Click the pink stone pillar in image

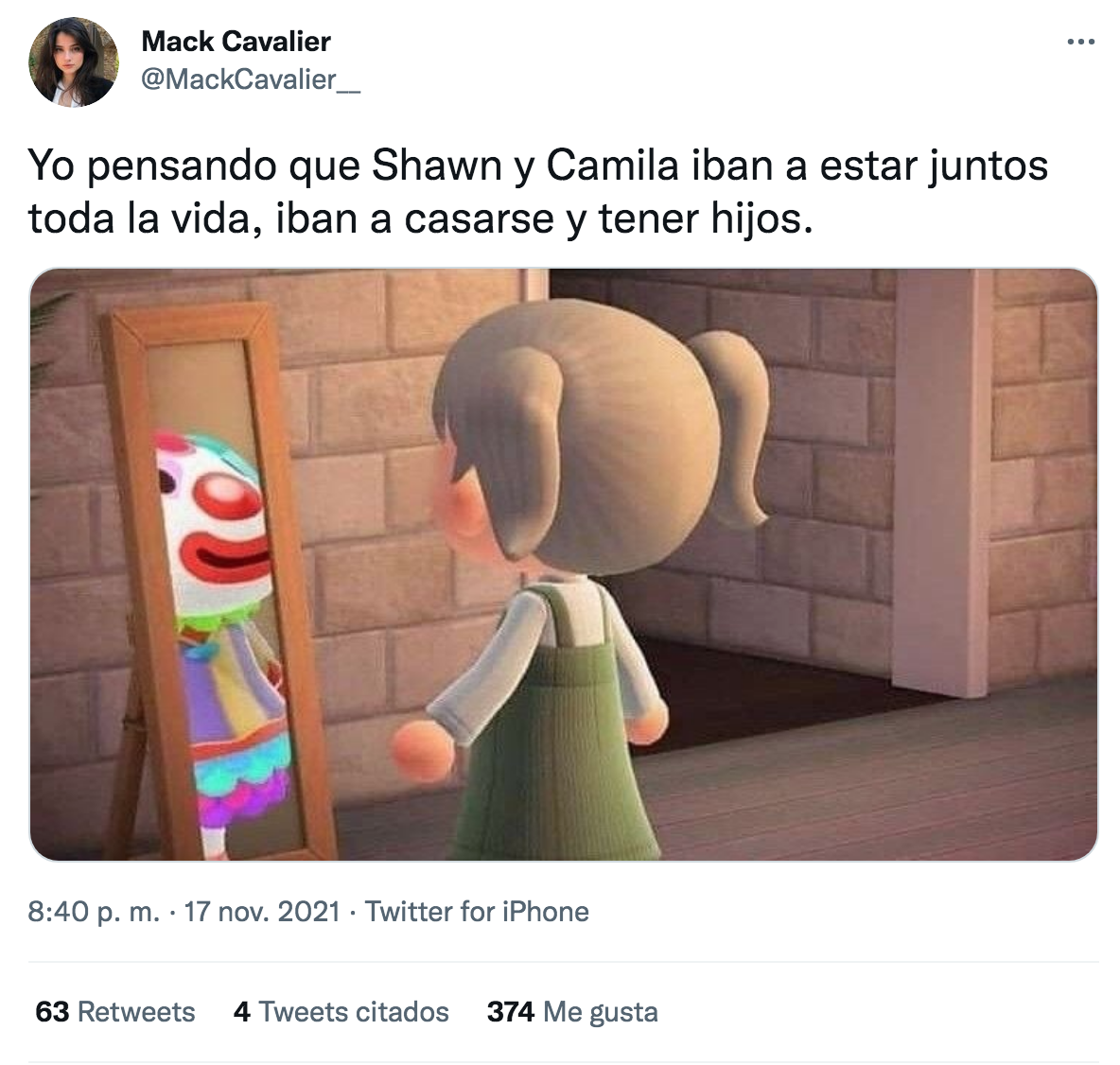(941, 482)
